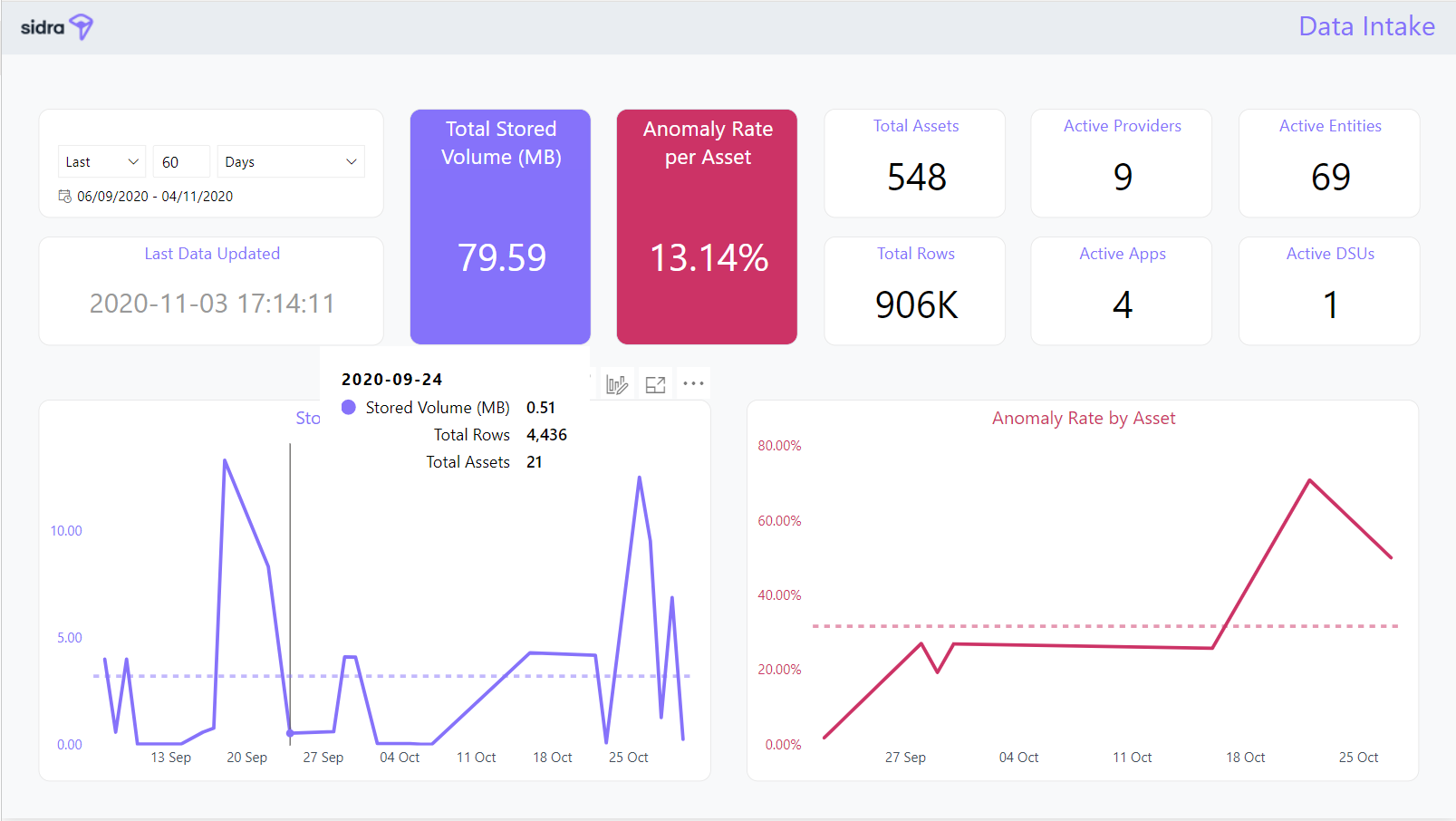Click the 60 number input field
The width and height of the screenshot is (1456, 821).
click(x=181, y=162)
